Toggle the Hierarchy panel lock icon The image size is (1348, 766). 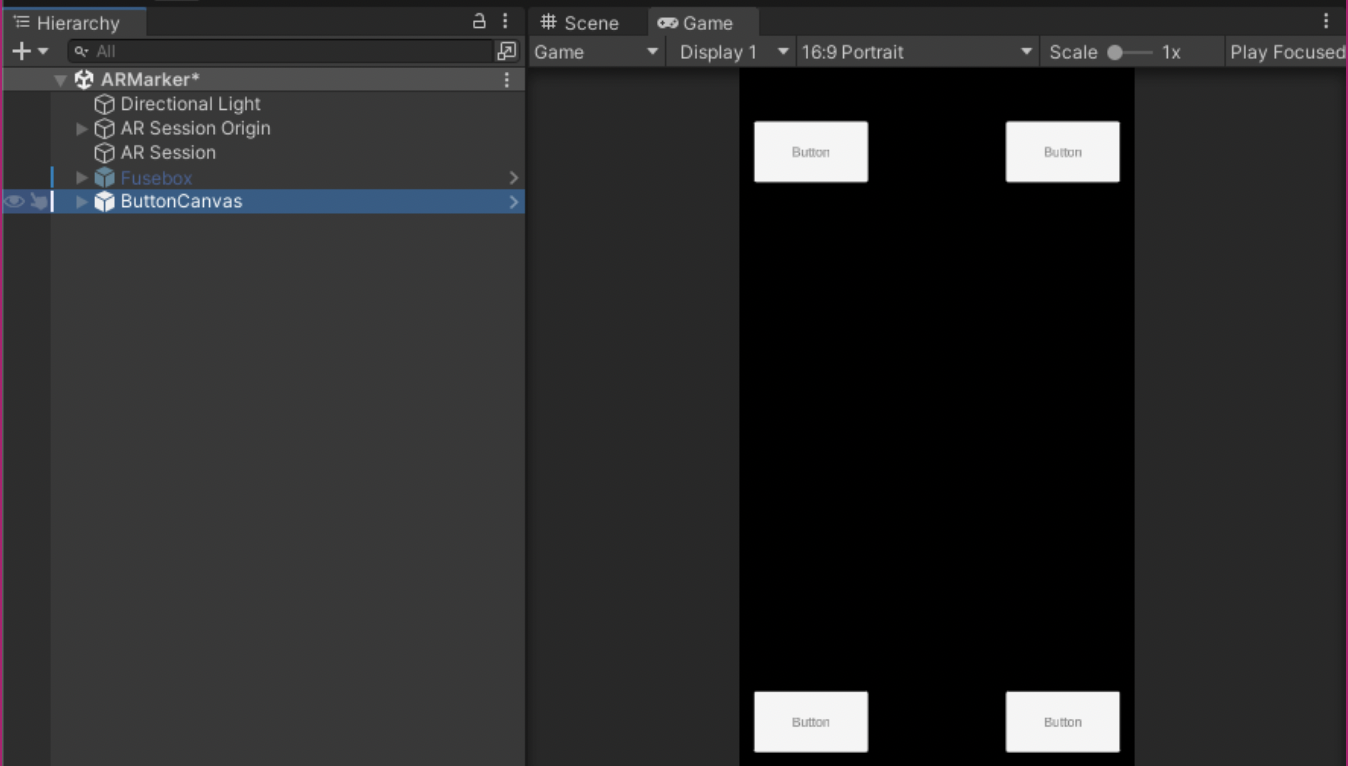tap(479, 21)
